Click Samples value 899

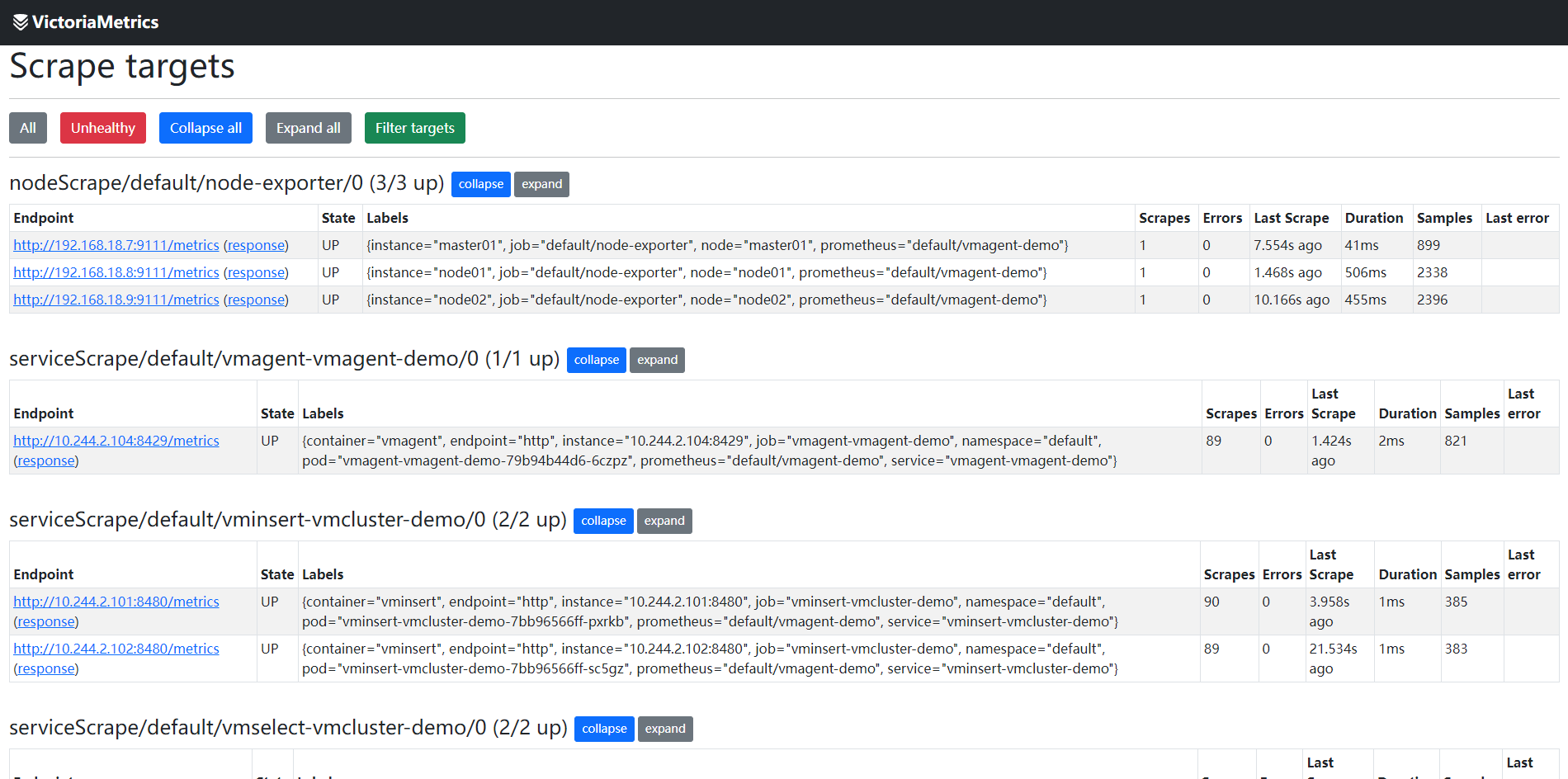1429,245
